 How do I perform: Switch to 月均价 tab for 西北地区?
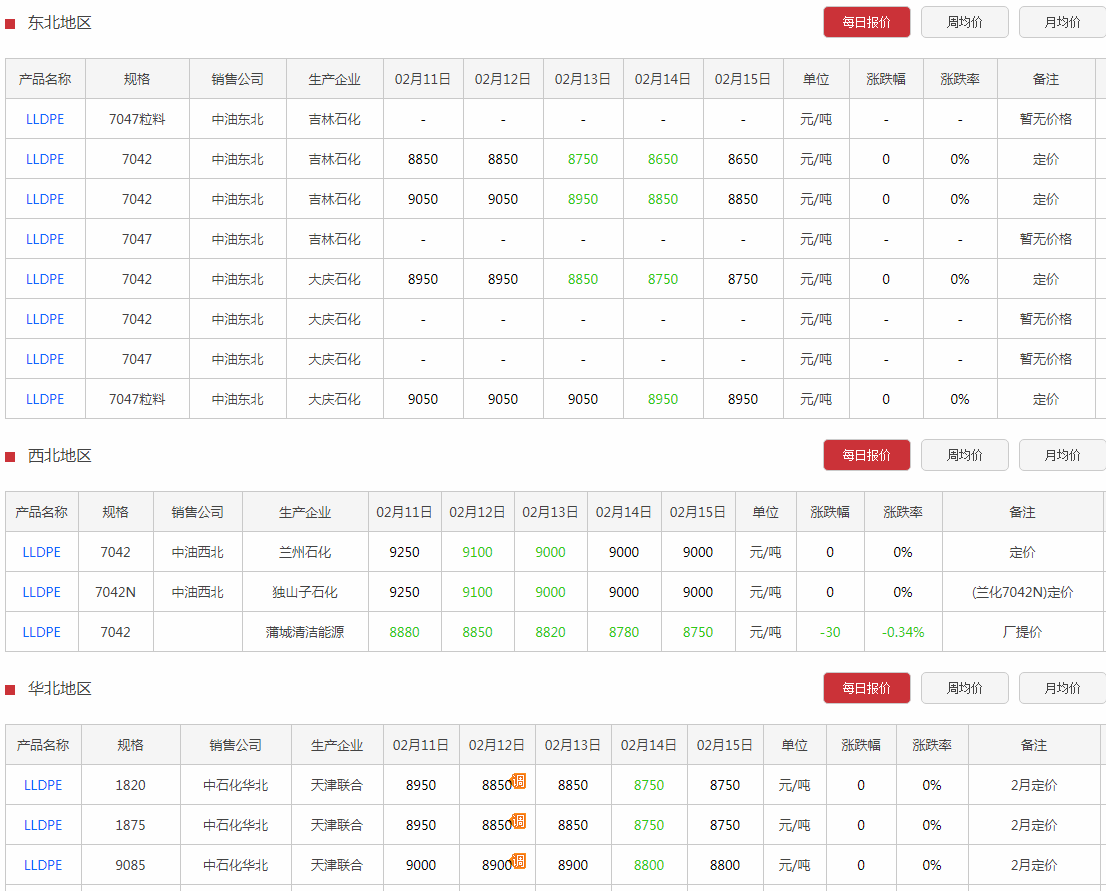coord(1062,456)
